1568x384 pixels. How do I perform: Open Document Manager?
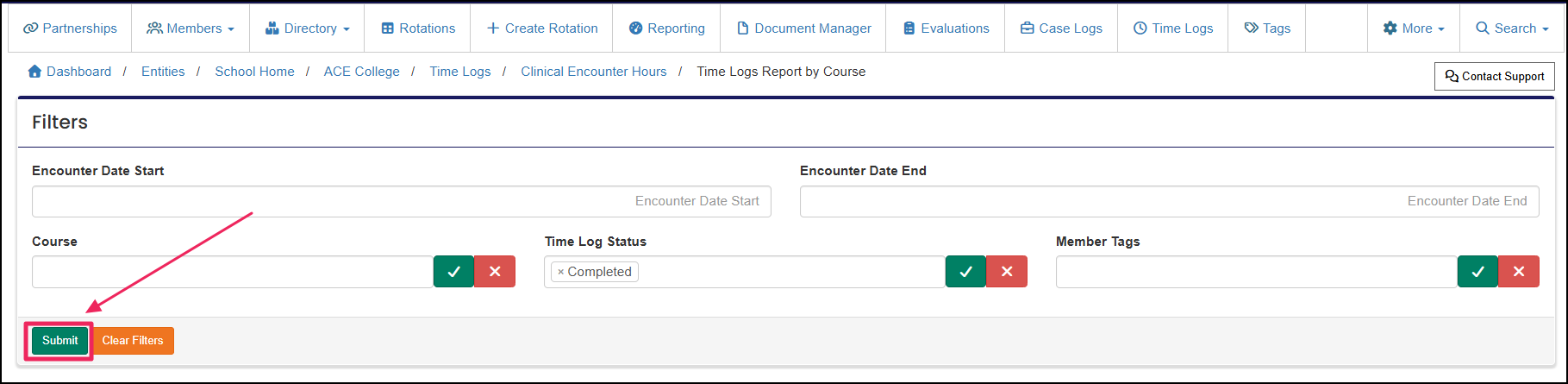point(803,28)
